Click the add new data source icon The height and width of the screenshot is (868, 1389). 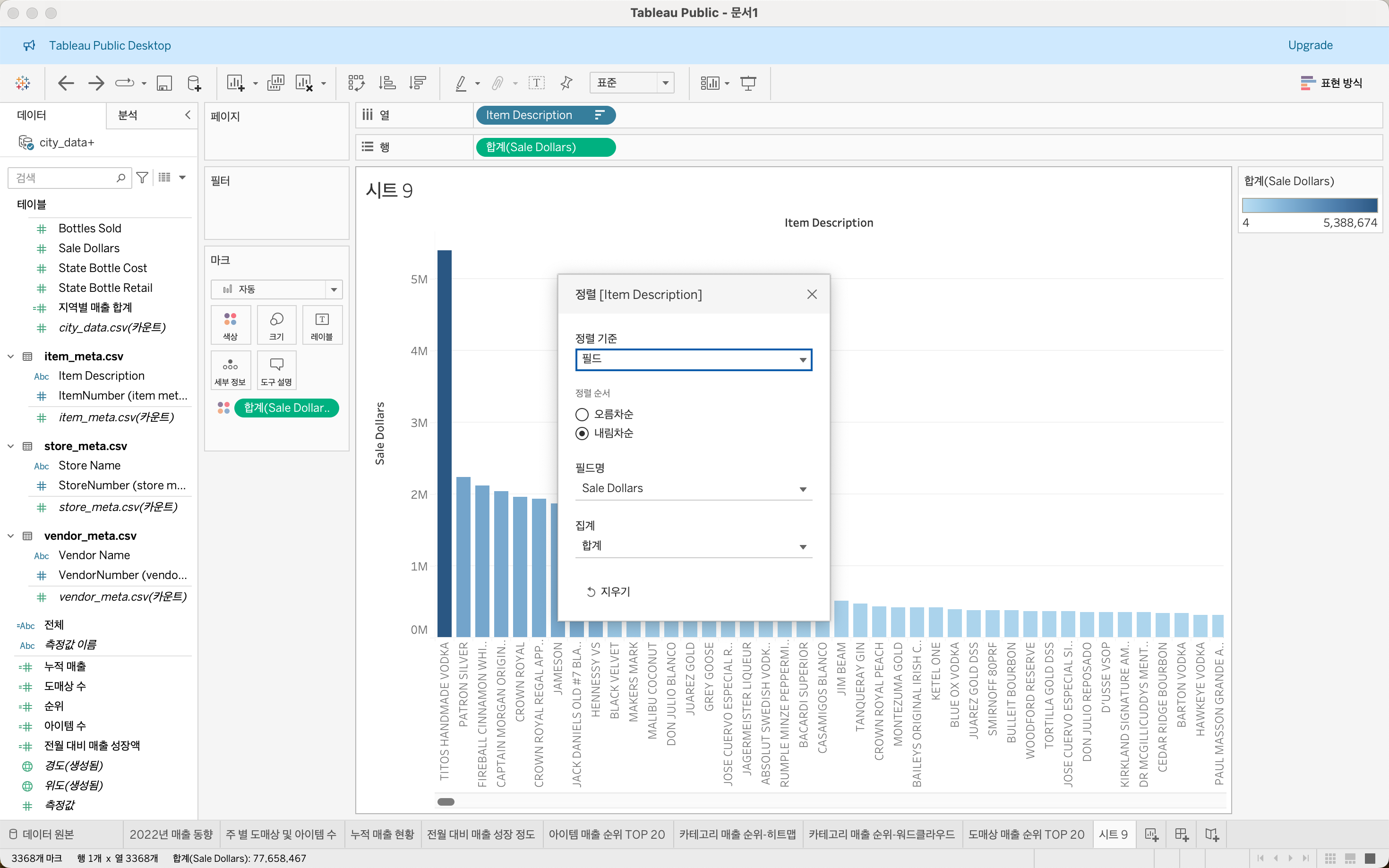[194, 83]
